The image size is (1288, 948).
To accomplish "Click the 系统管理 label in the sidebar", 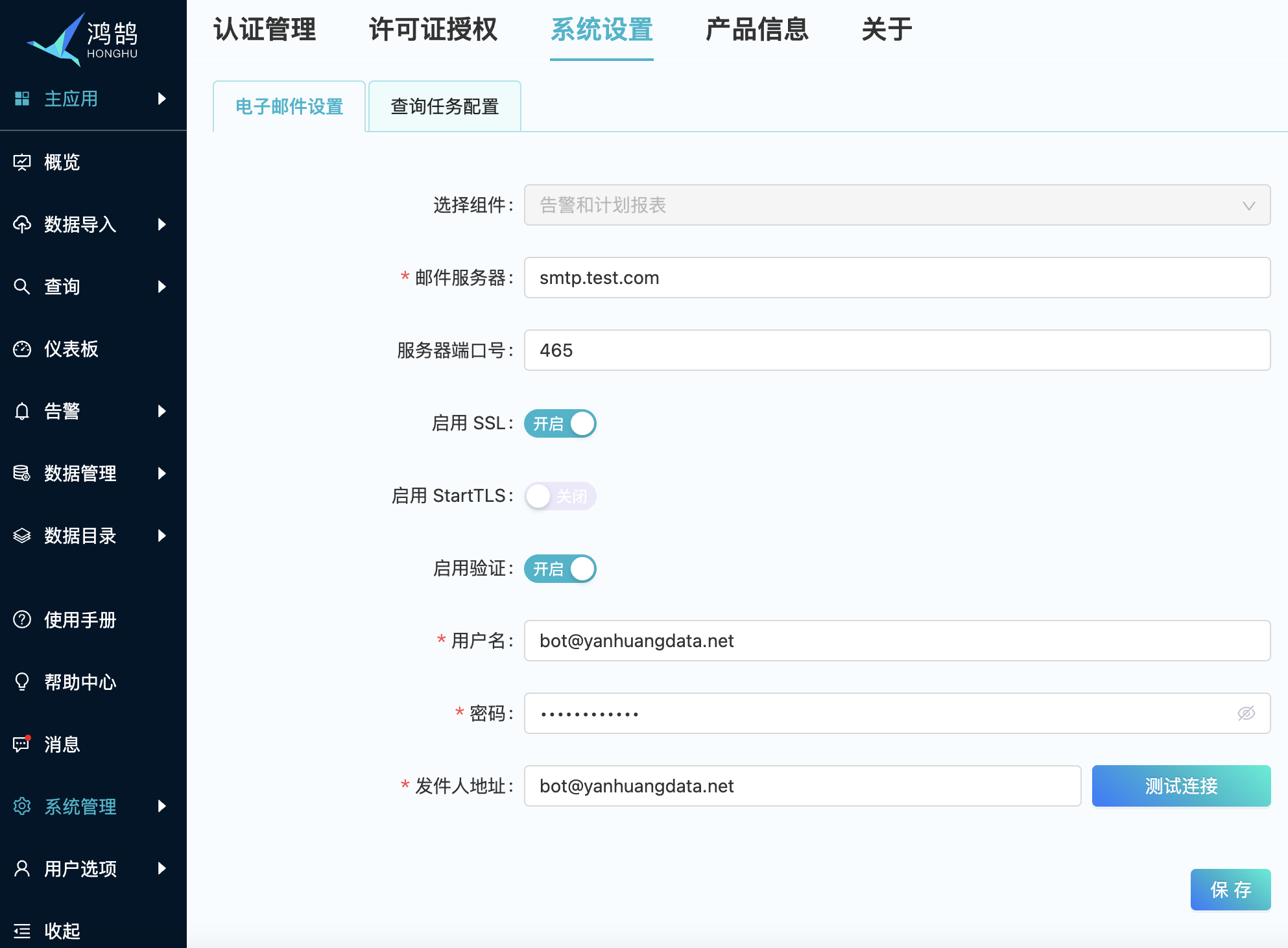I will point(80,806).
